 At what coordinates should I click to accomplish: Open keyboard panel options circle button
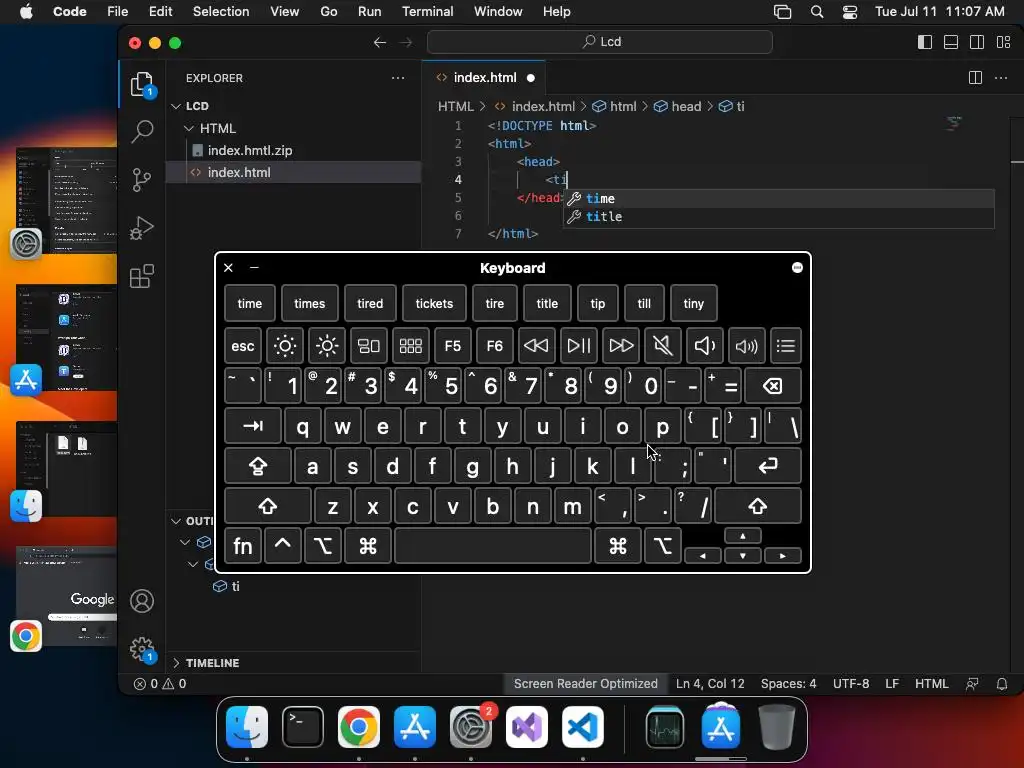click(797, 268)
